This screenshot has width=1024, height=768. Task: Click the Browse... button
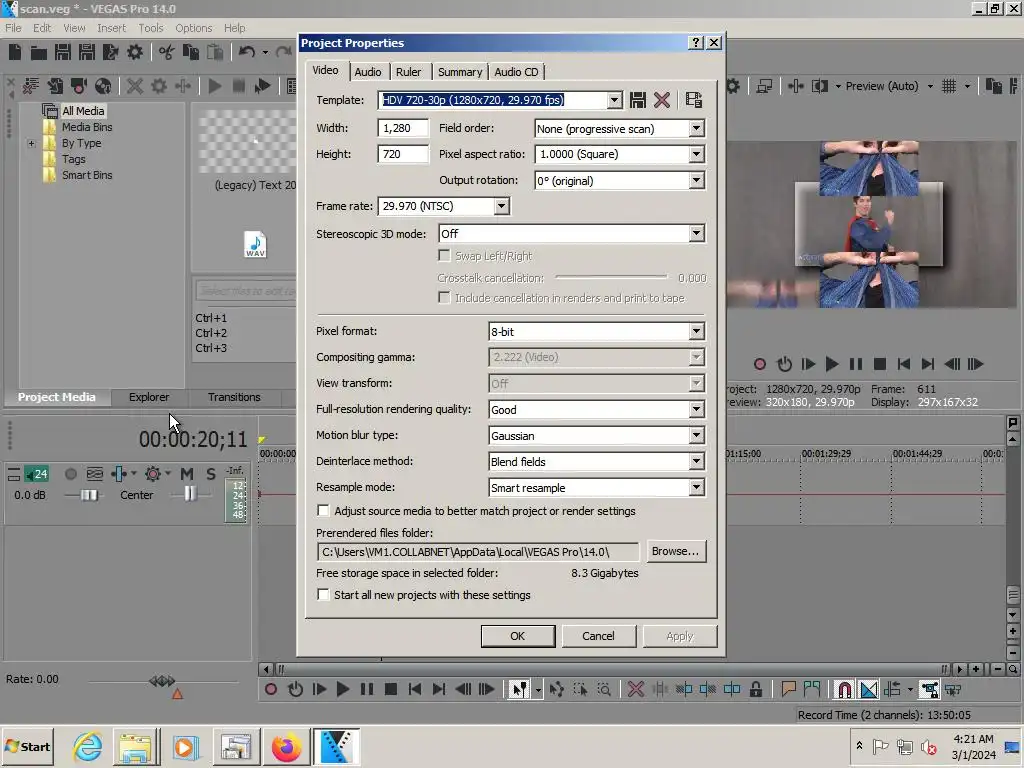[675, 551]
